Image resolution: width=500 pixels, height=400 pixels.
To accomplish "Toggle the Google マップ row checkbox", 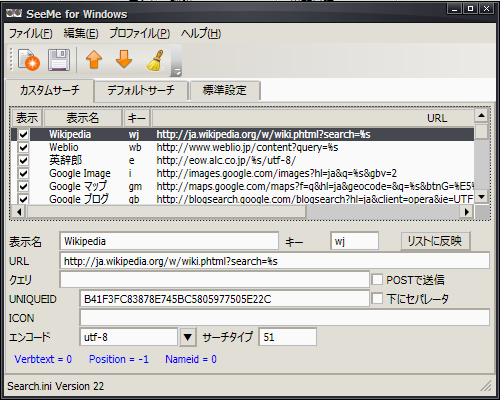I will coord(23,186).
